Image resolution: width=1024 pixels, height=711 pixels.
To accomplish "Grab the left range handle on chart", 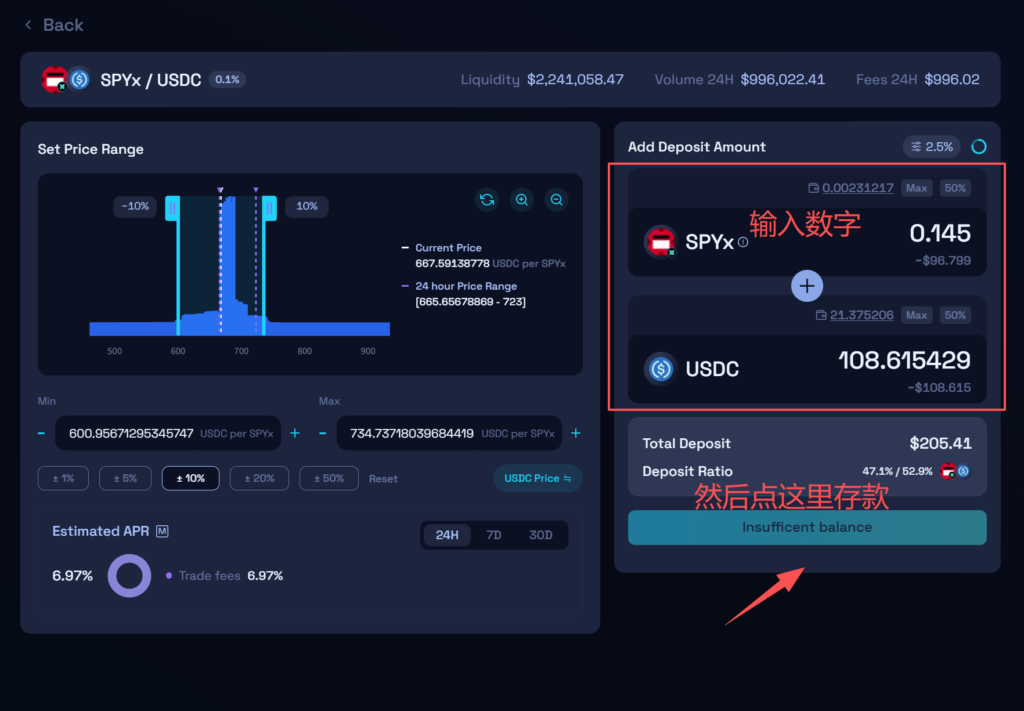I will click(172, 207).
